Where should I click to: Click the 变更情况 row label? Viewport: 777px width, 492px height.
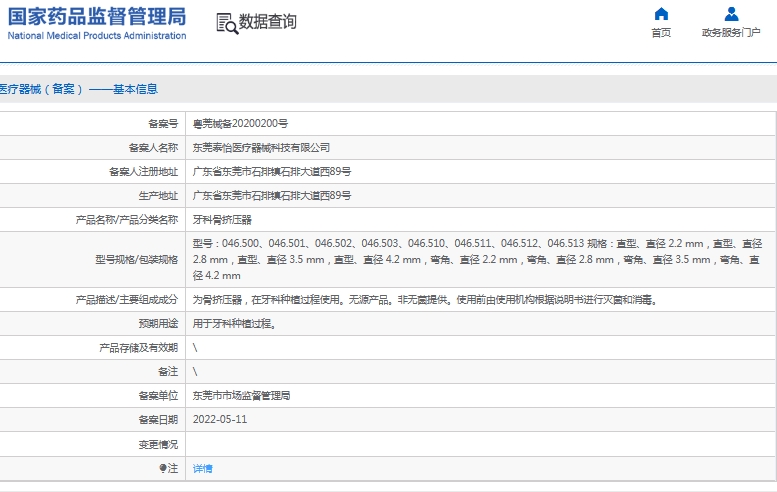coord(158,444)
